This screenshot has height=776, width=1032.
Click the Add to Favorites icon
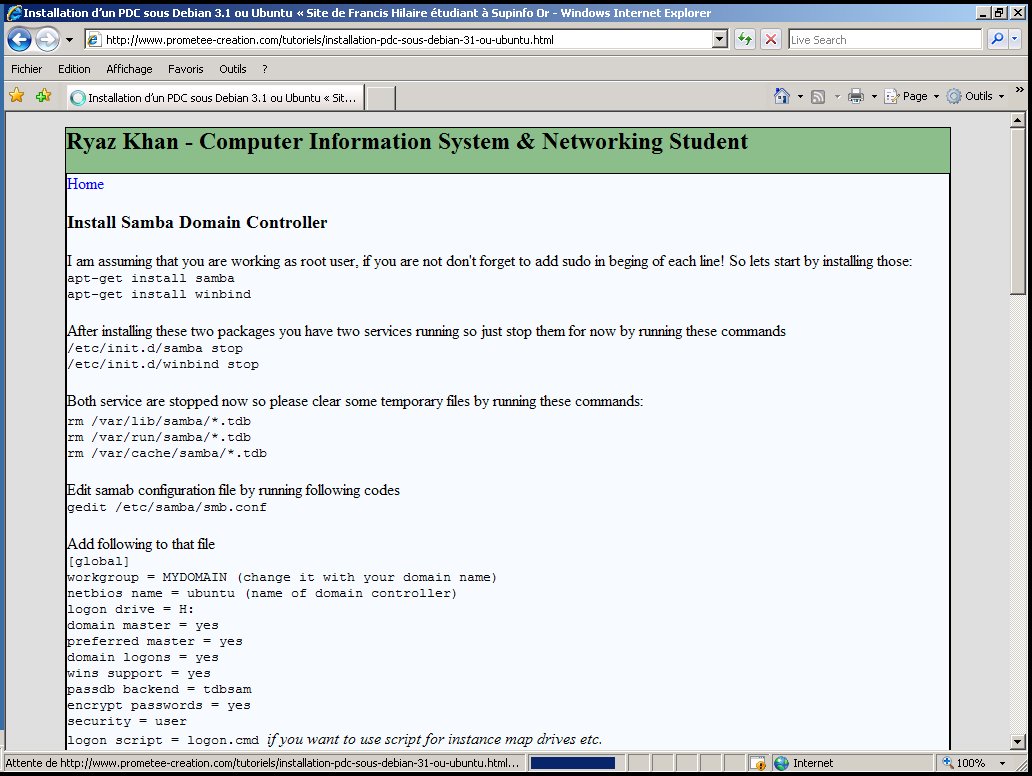click(43, 96)
